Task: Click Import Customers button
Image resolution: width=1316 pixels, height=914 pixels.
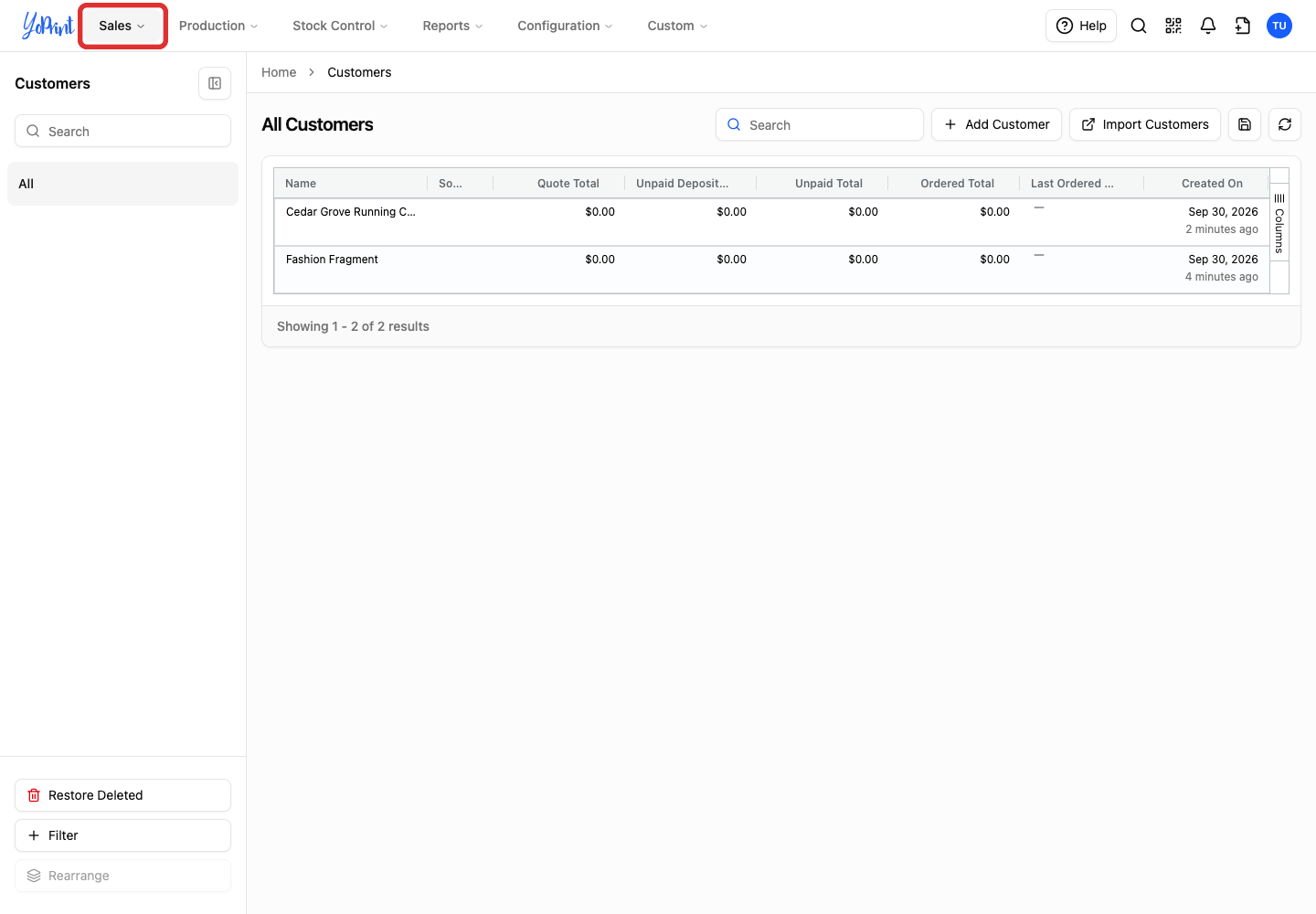Action: pyautogui.click(x=1145, y=124)
